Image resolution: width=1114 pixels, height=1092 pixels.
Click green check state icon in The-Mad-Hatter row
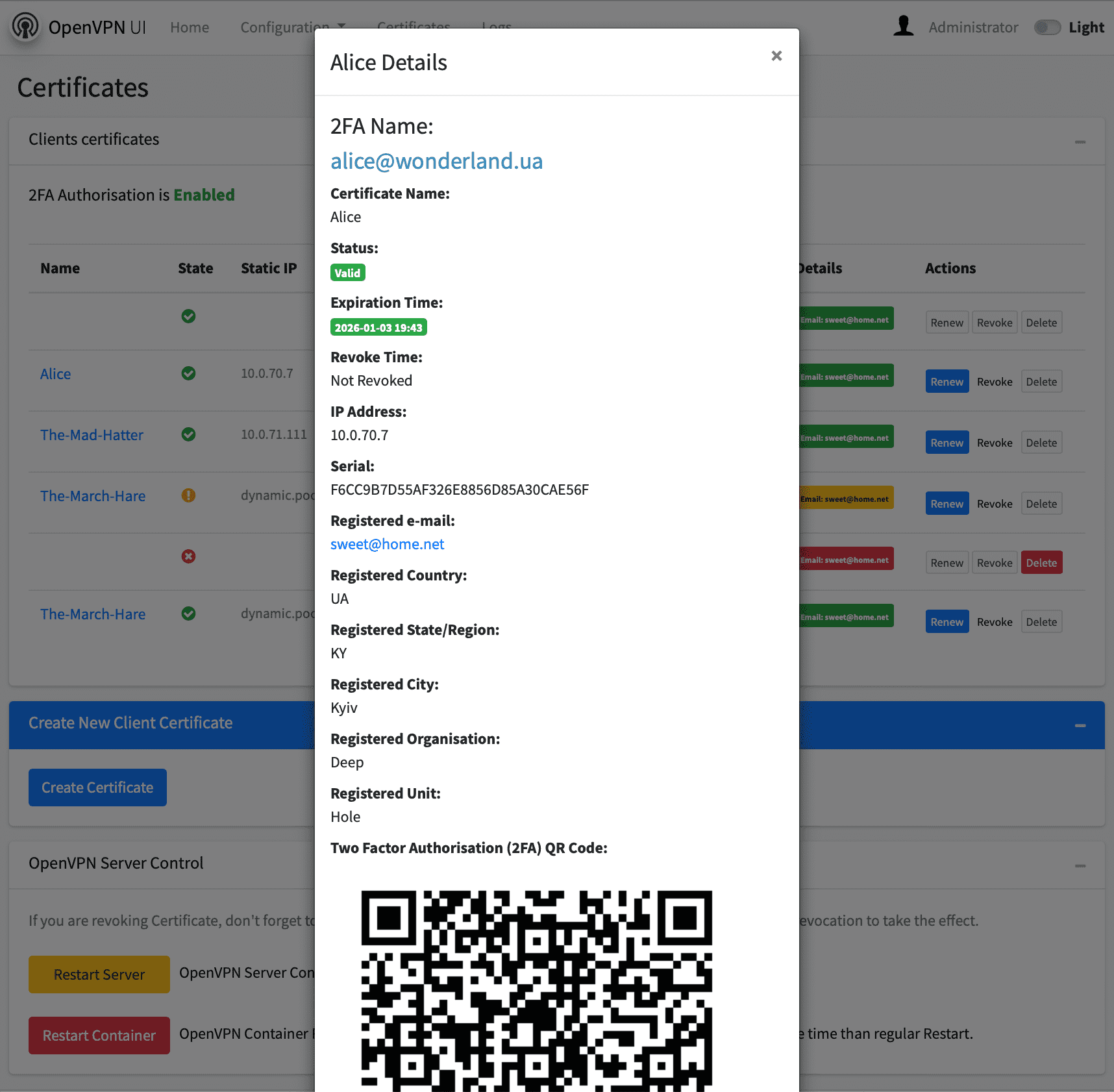[188, 434]
